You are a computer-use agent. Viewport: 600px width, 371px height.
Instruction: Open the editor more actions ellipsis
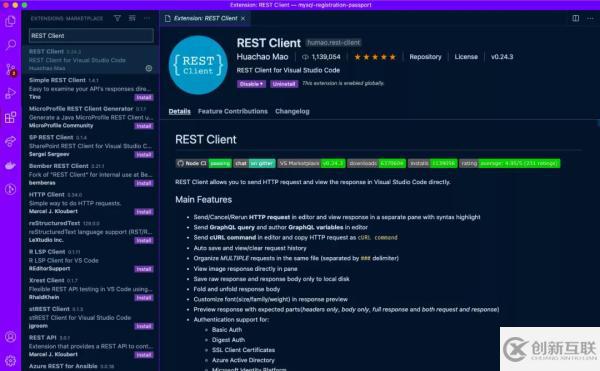click(590, 18)
